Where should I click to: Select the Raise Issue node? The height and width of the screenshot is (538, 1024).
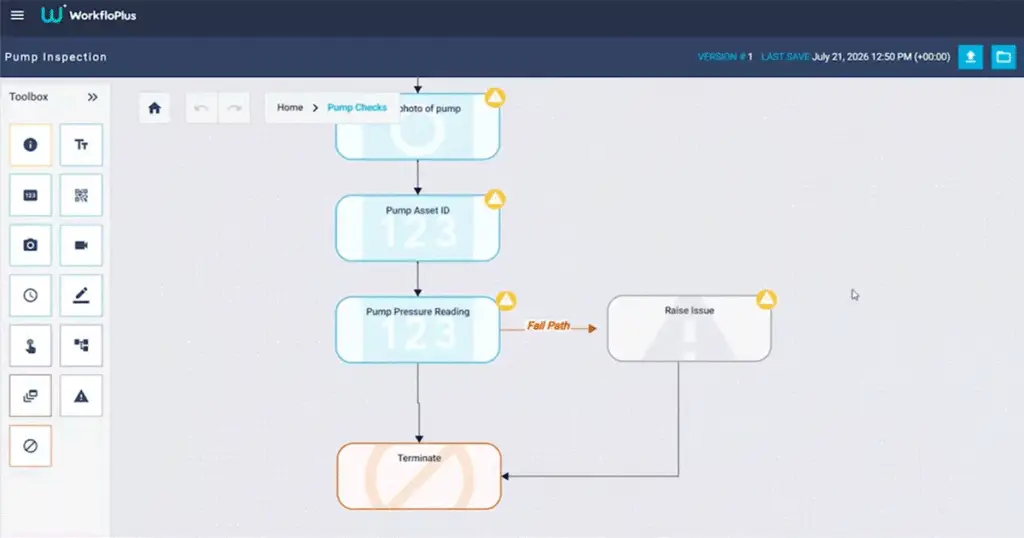point(689,328)
